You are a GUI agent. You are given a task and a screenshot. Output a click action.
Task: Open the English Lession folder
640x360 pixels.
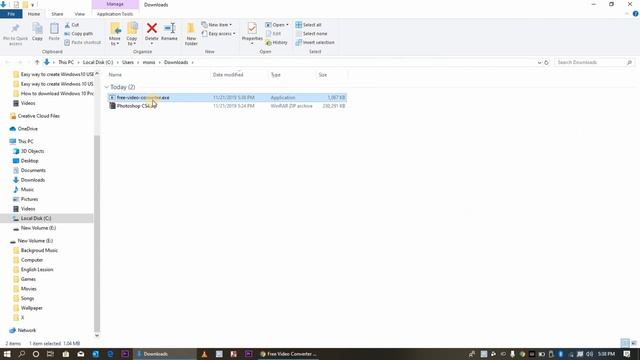click(x=37, y=269)
